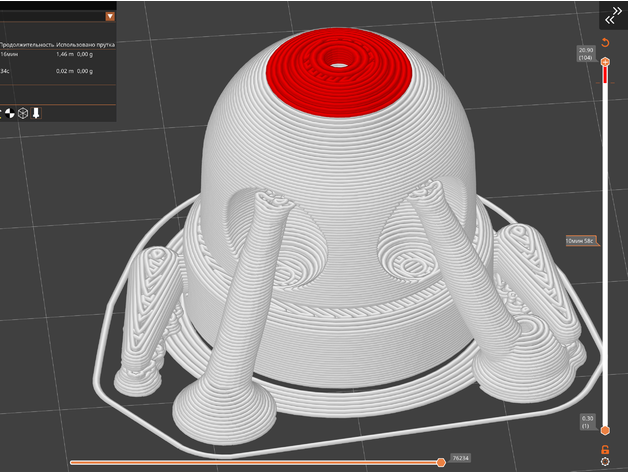Click the Продолжительность column header
The width and height of the screenshot is (628, 472).
(27, 45)
